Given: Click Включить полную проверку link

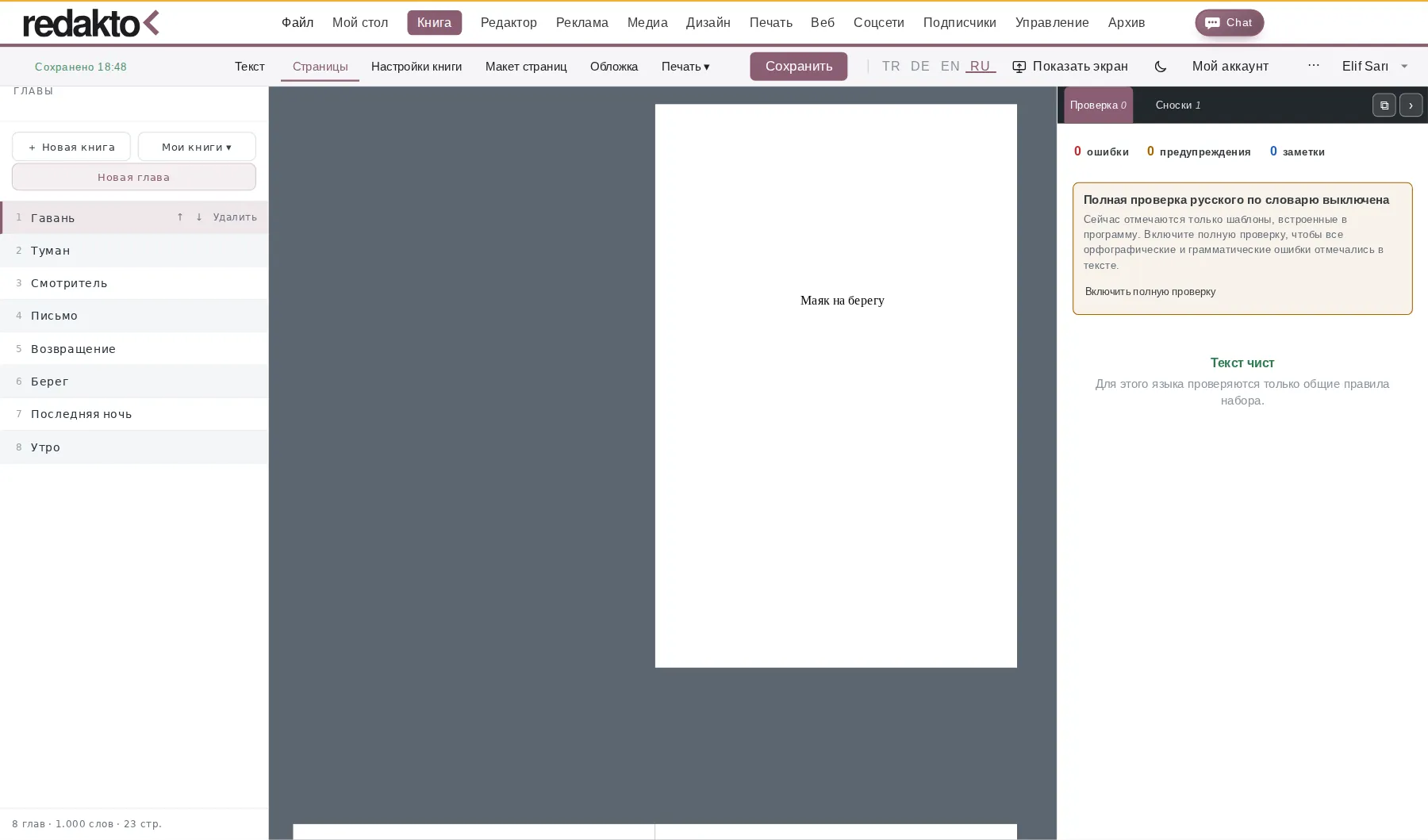Looking at the screenshot, I should tap(1150, 292).
